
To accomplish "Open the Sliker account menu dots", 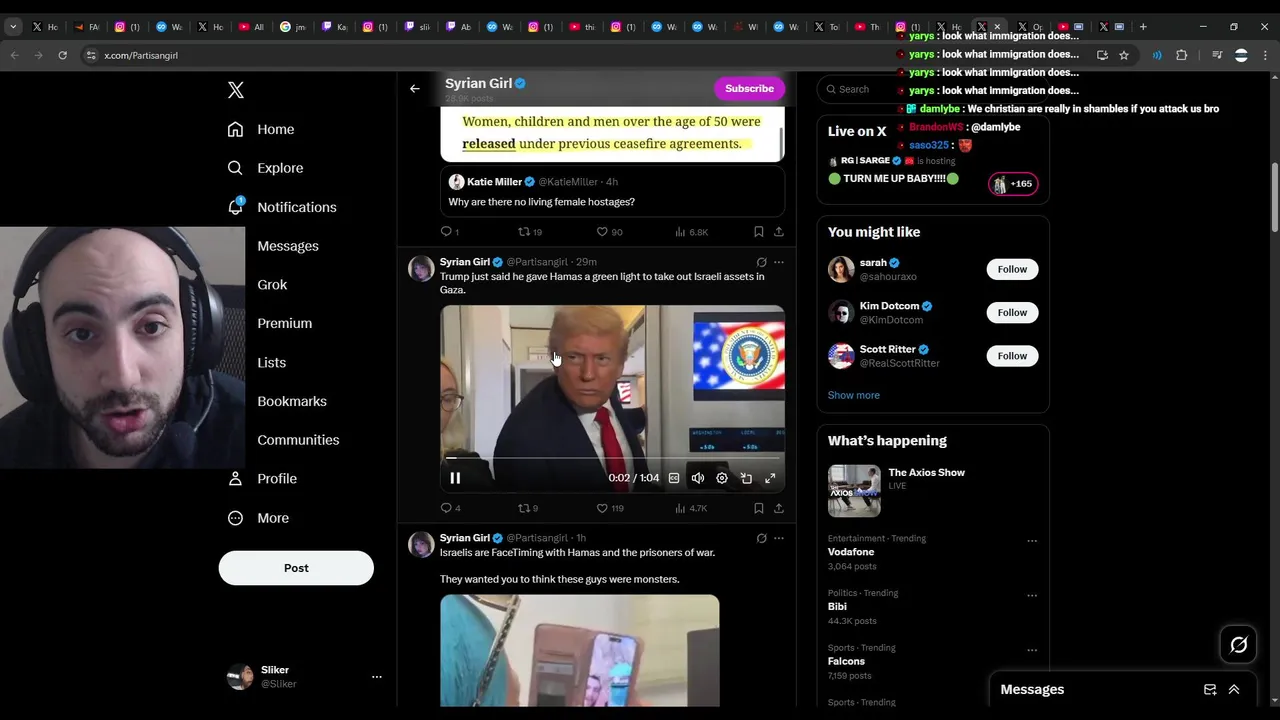I will [377, 677].
